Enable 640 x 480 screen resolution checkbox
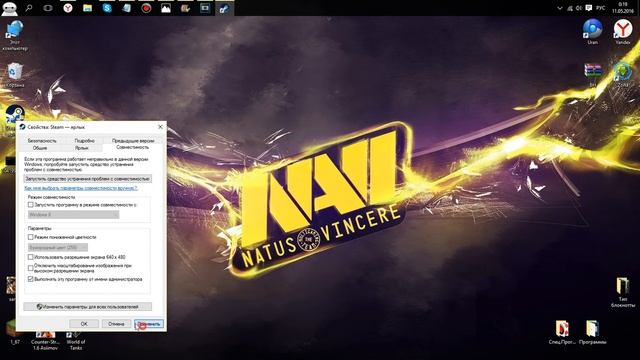The width and height of the screenshot is (640, 360). 31,257
